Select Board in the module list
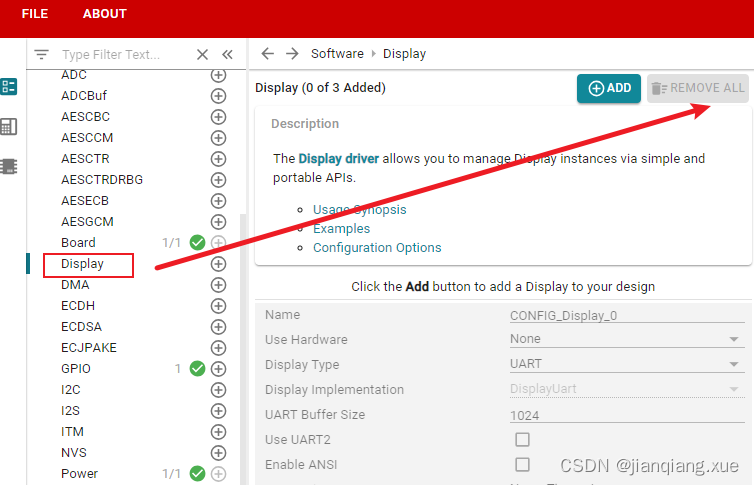This screenshot has width=754, height=485. tap(78, 243)
